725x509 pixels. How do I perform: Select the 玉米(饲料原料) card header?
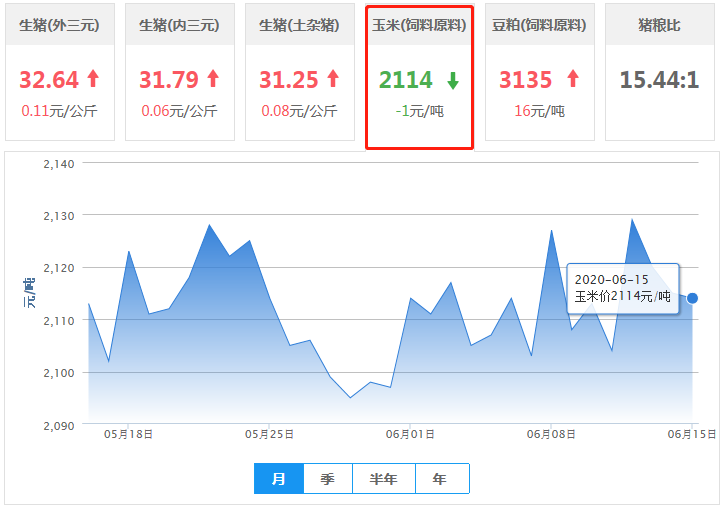(x=419, y=25)
